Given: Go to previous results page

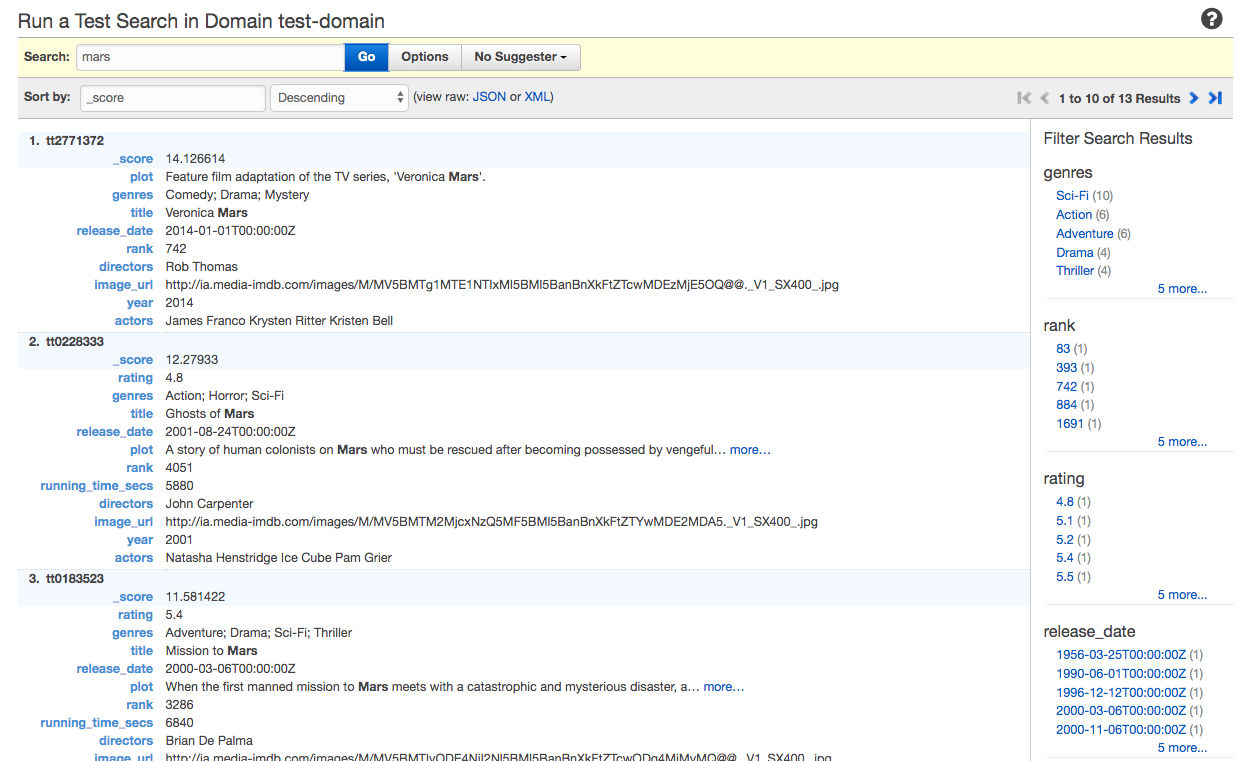Looking at the screenshot, I should pos(1045,98).
